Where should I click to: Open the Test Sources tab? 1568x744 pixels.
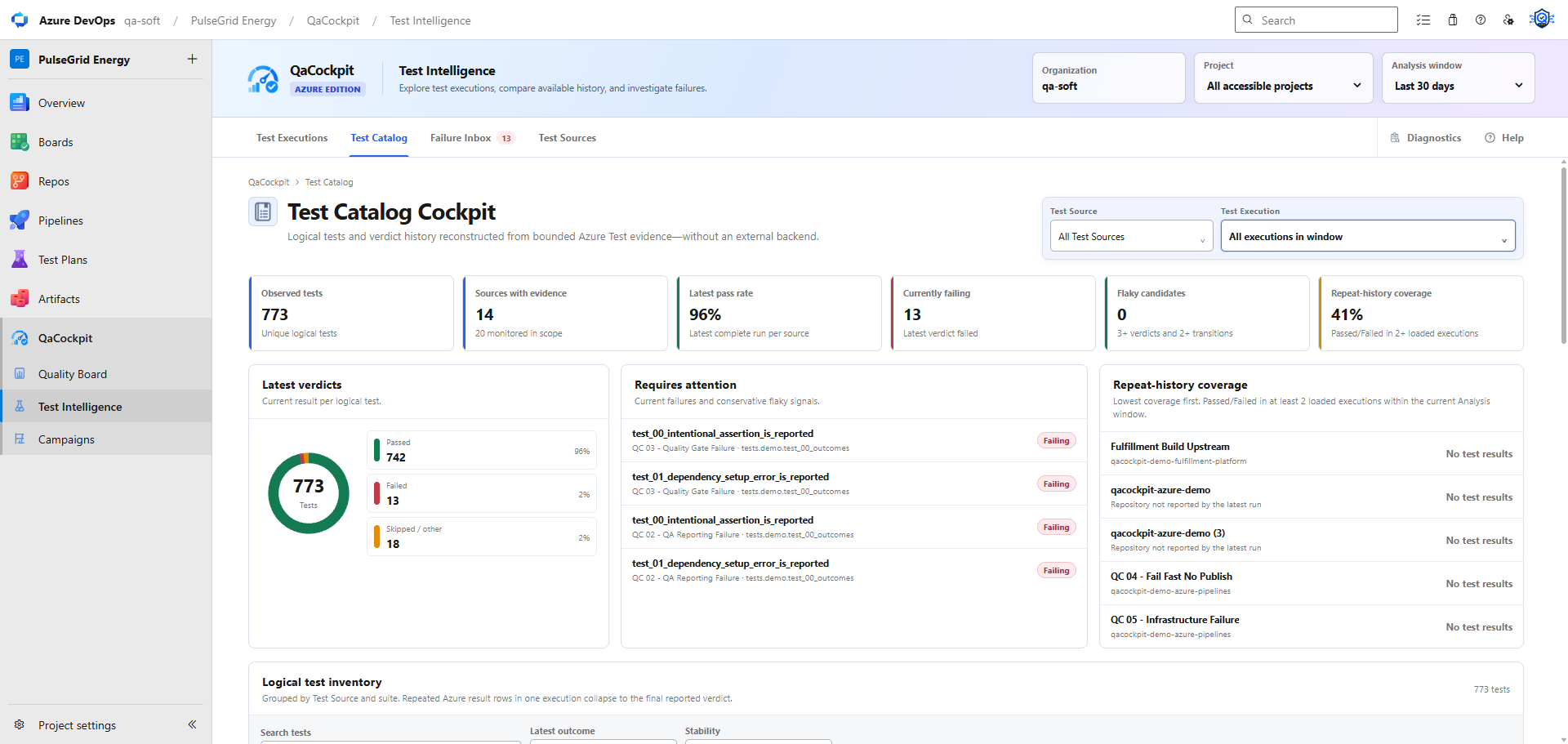pyautogui.click(x=567, y=138)
